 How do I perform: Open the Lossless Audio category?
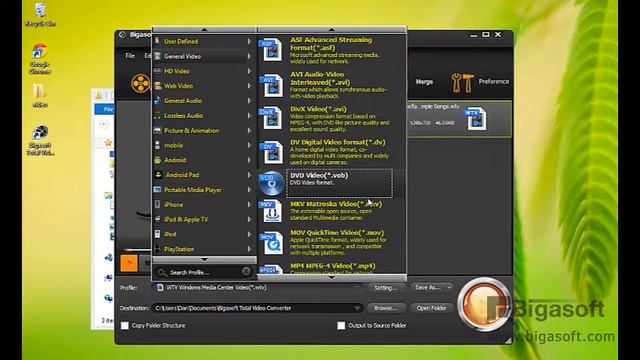(x=204, y=116)
